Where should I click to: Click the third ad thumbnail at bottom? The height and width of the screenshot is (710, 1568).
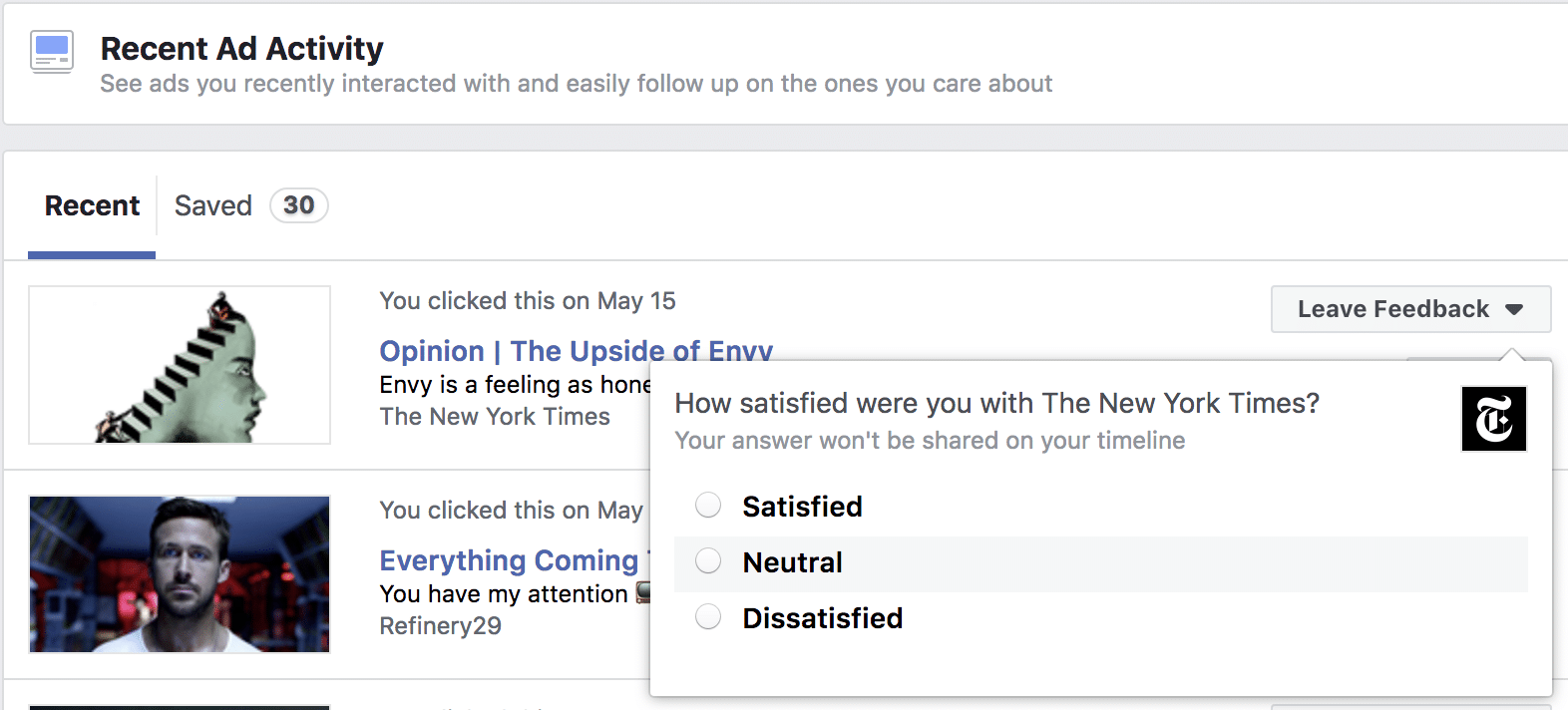[x=180, y=707]
